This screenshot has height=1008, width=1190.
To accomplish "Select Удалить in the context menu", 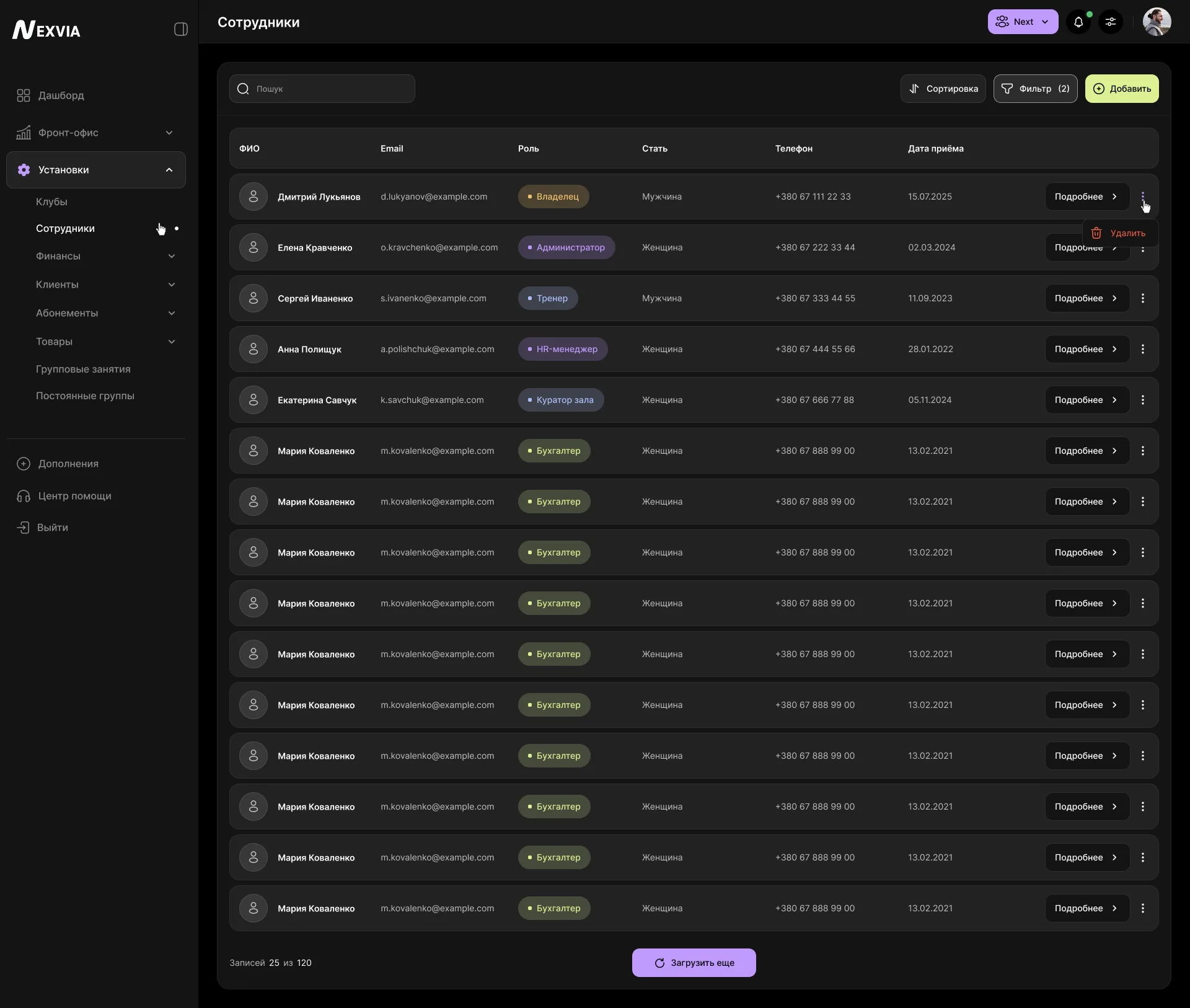I will click(1120, 233).
